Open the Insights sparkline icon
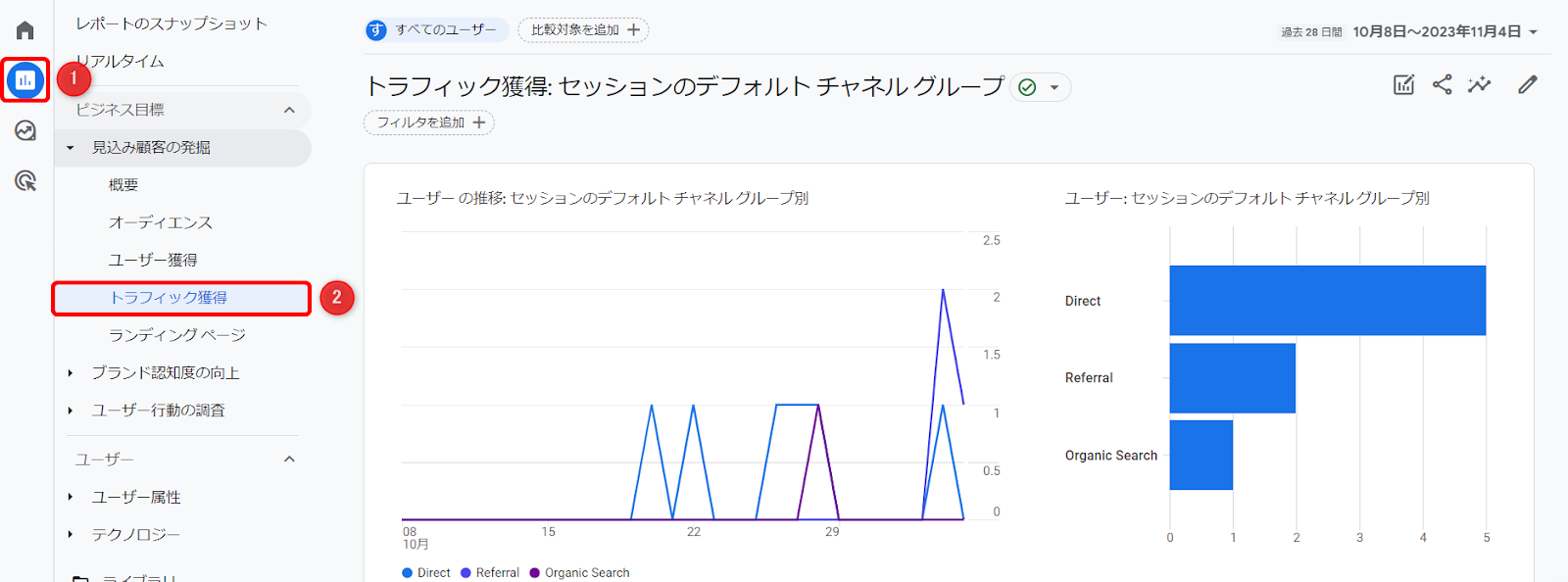The height and width of the screenshot is (582, 1568). pos(1479,85)
